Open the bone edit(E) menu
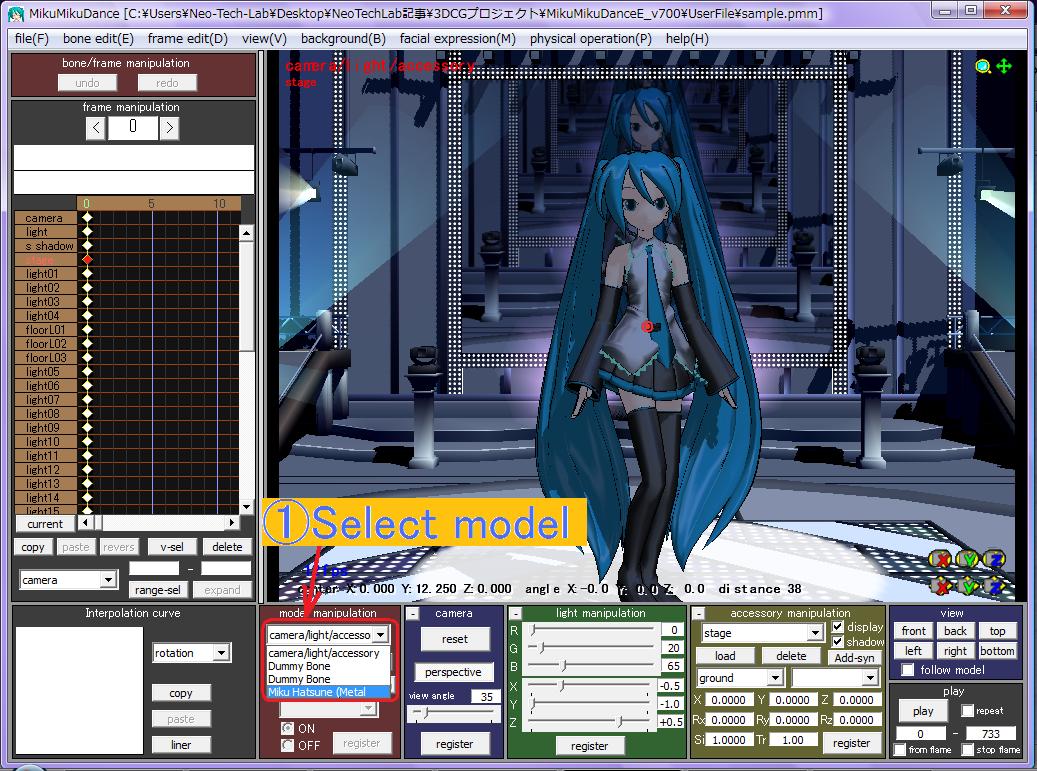1037x771 pixels. coord(98,38)
